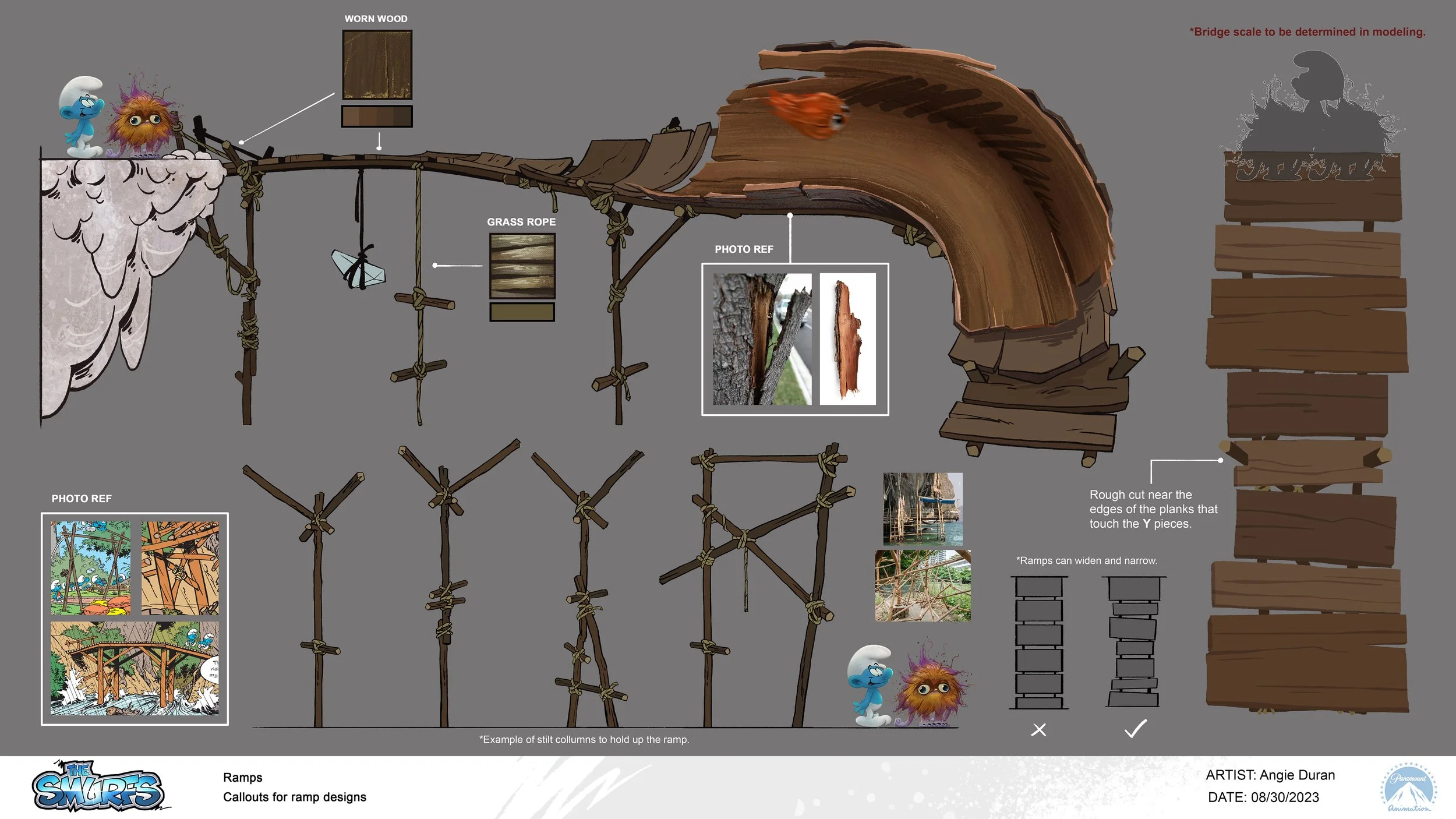This screenshot has height=819, width=1456.
Task: Open the bamboo scaffolding photo
Action: [x=923, y=585]
